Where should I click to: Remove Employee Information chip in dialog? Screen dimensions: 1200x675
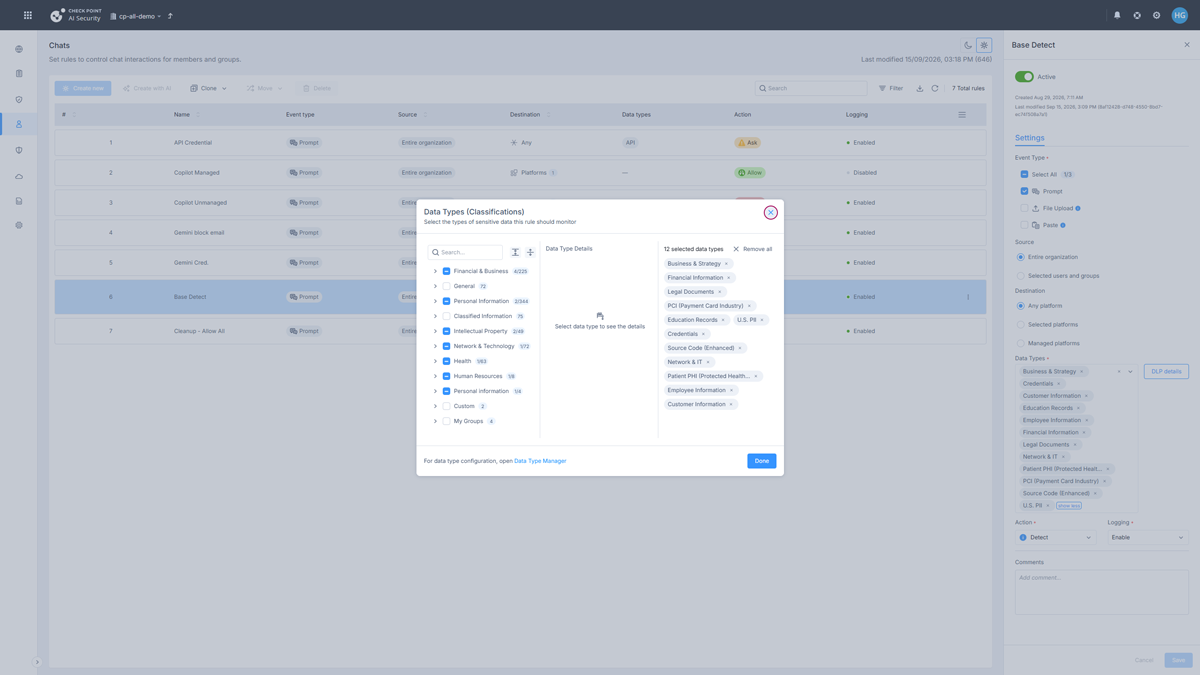(731, 390)
